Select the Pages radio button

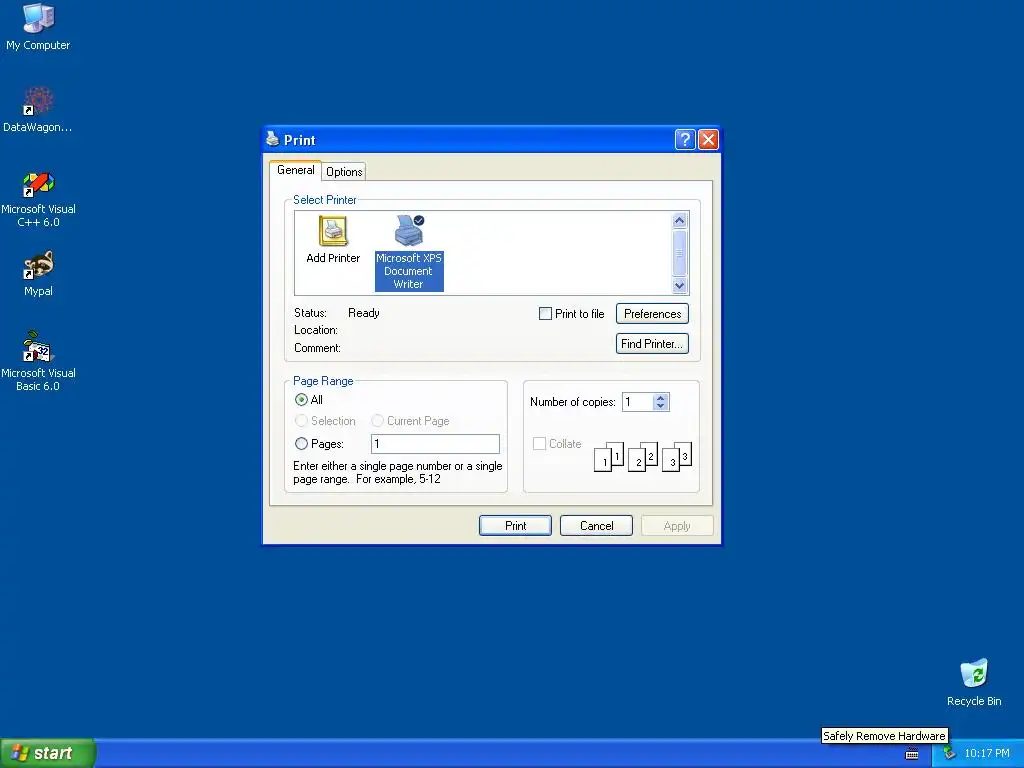(301, 444)
